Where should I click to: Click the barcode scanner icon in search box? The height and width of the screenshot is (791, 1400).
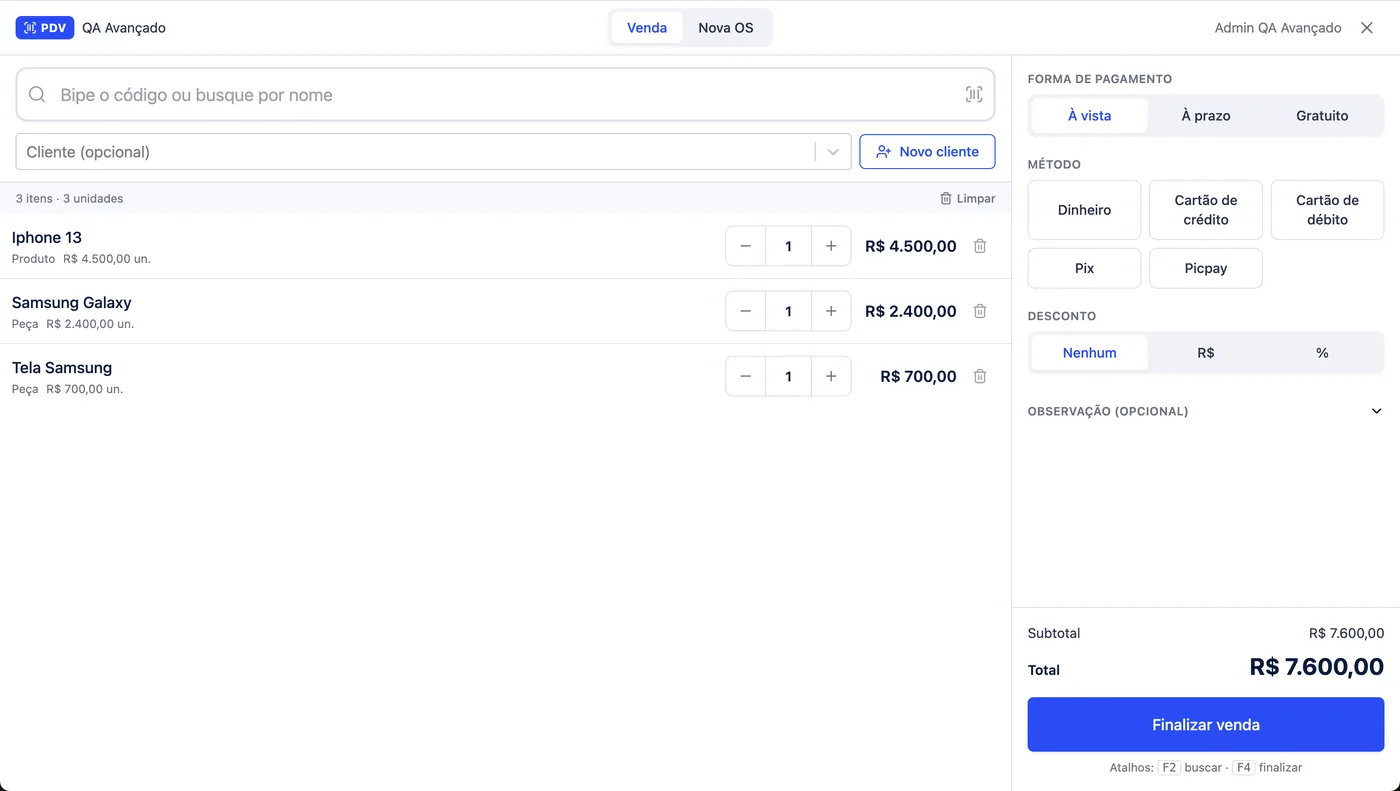(974, 95)
